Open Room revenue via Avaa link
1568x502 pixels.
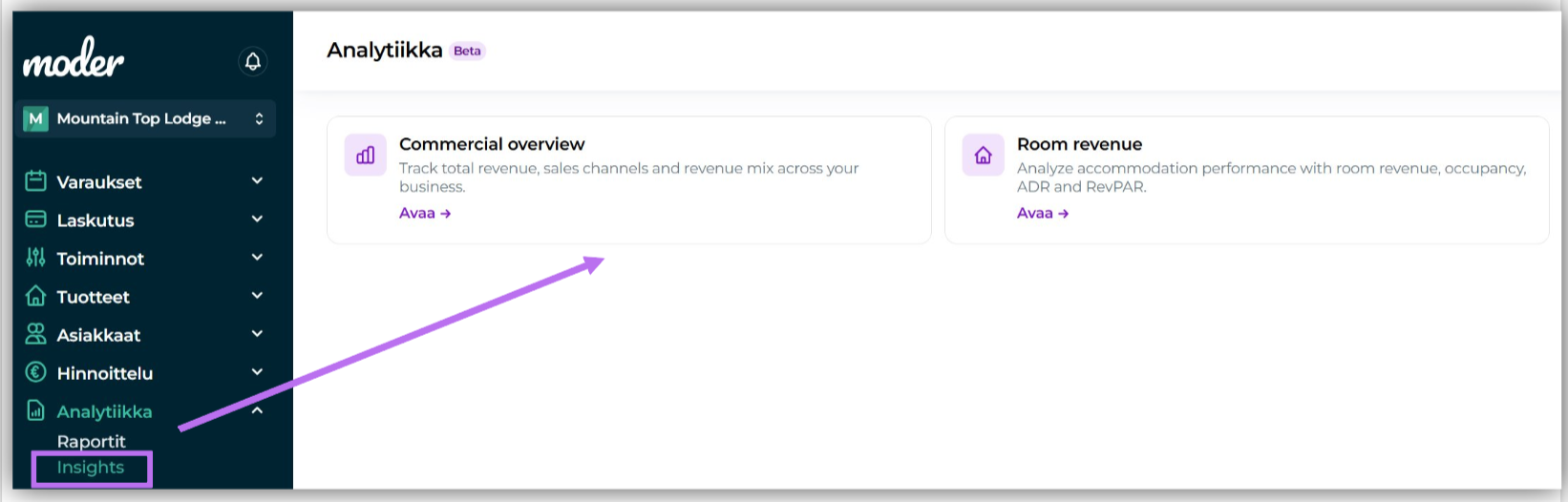1043,213
